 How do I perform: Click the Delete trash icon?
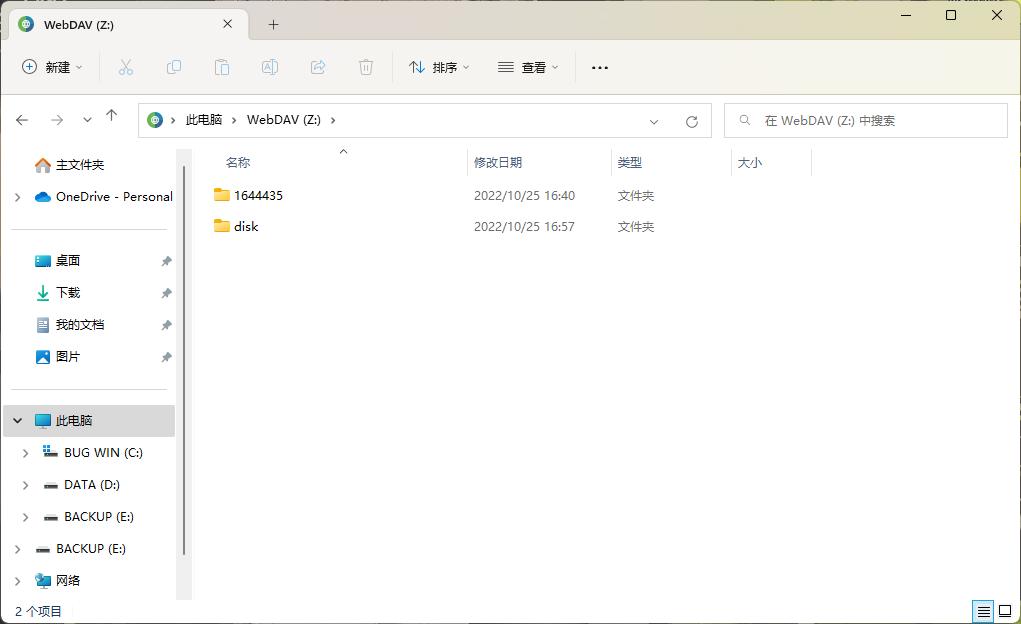[365, 67]
